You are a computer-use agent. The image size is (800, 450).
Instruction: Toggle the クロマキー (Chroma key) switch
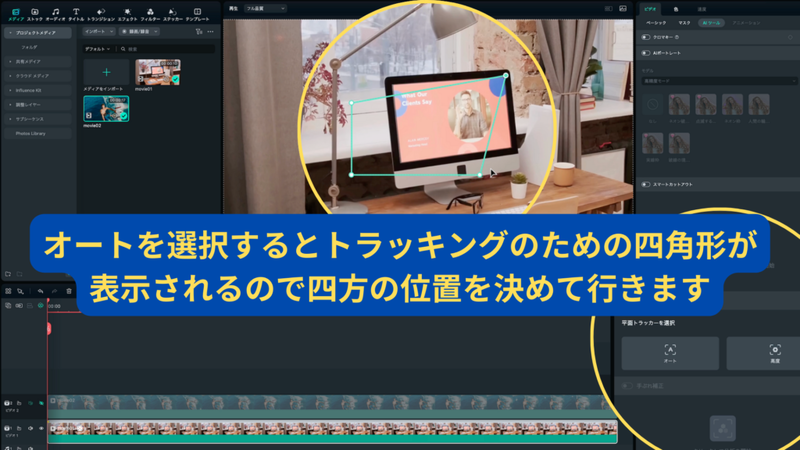(646, 37)
